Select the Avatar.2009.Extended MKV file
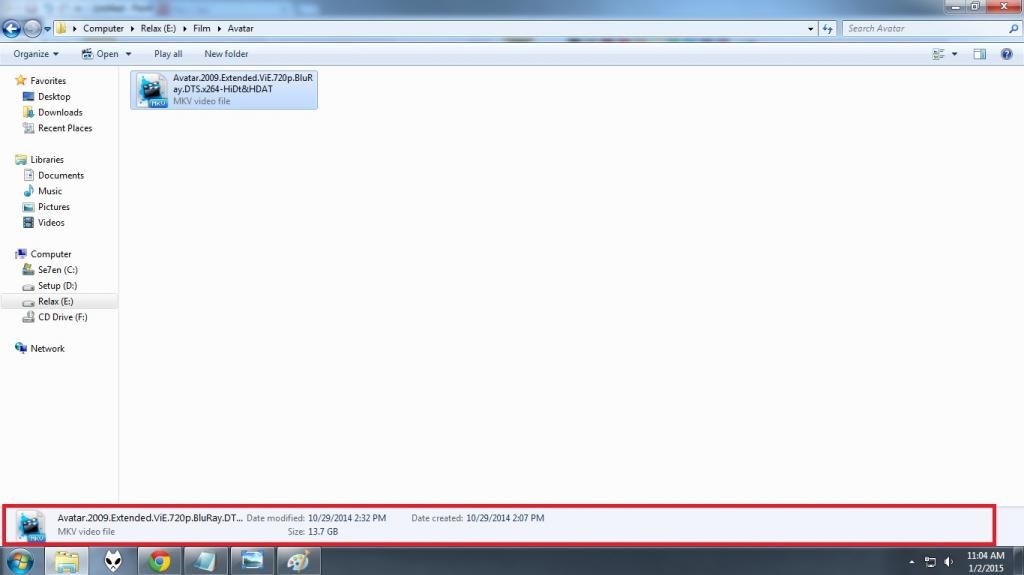The image size is (1024, 575). pos(224,90)
